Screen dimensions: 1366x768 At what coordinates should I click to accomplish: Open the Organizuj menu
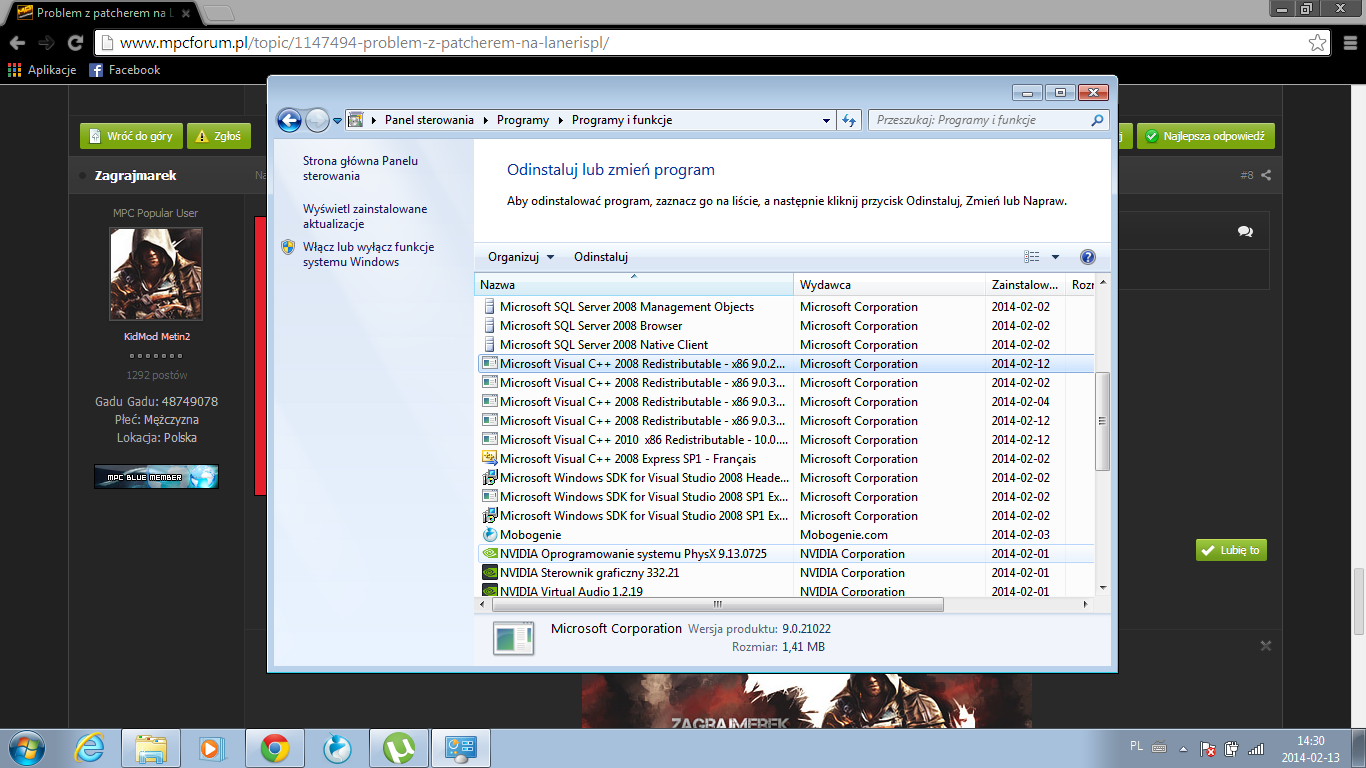pos(521,257)
